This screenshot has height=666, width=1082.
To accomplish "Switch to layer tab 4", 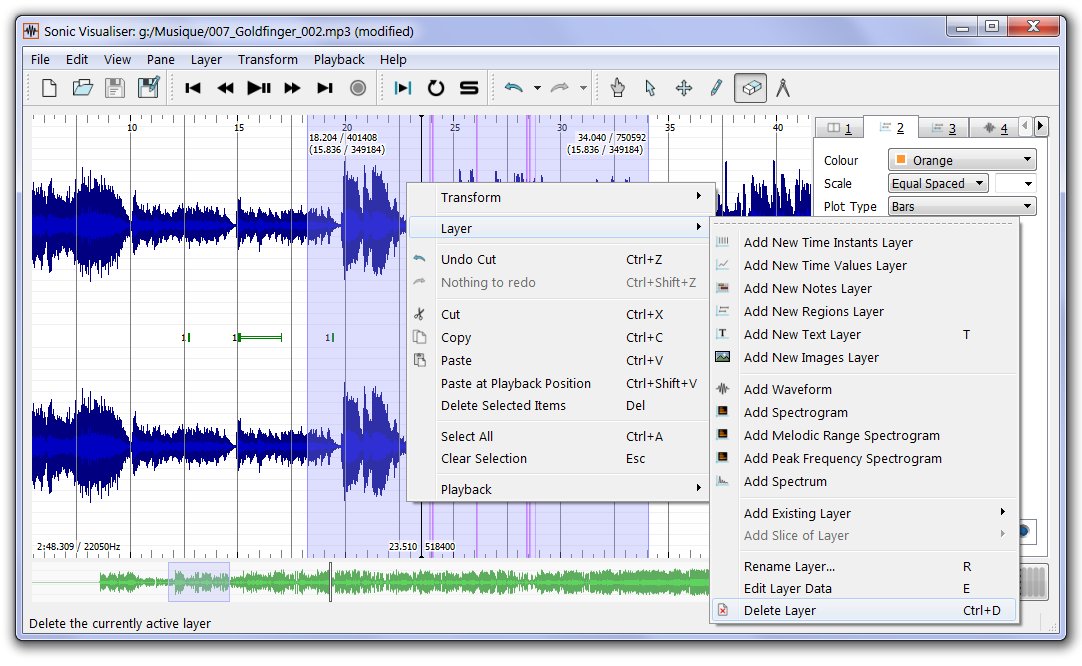I will tap(995, 128).
